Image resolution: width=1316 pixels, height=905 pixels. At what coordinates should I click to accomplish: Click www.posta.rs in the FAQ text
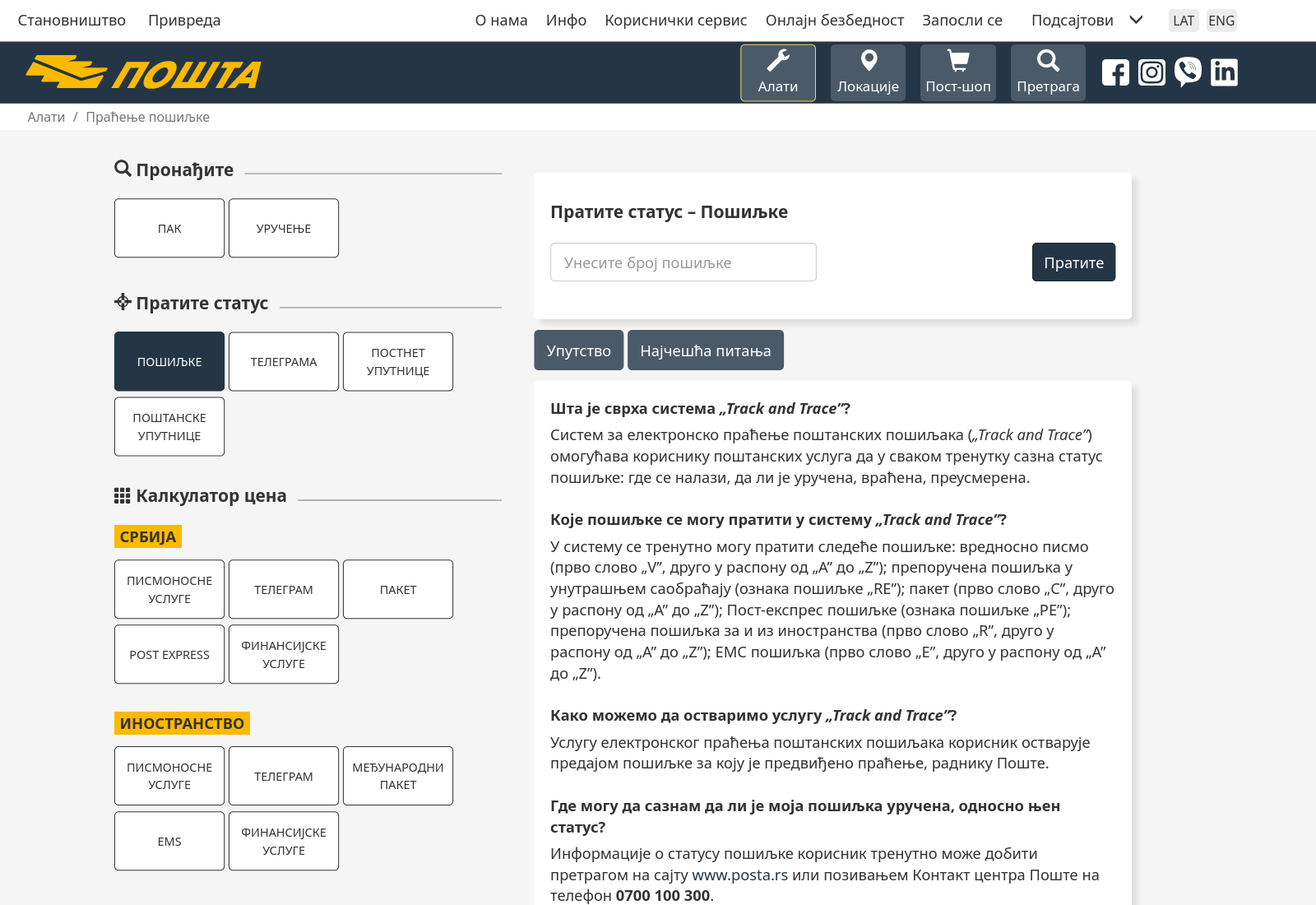[x=740, y=875]
